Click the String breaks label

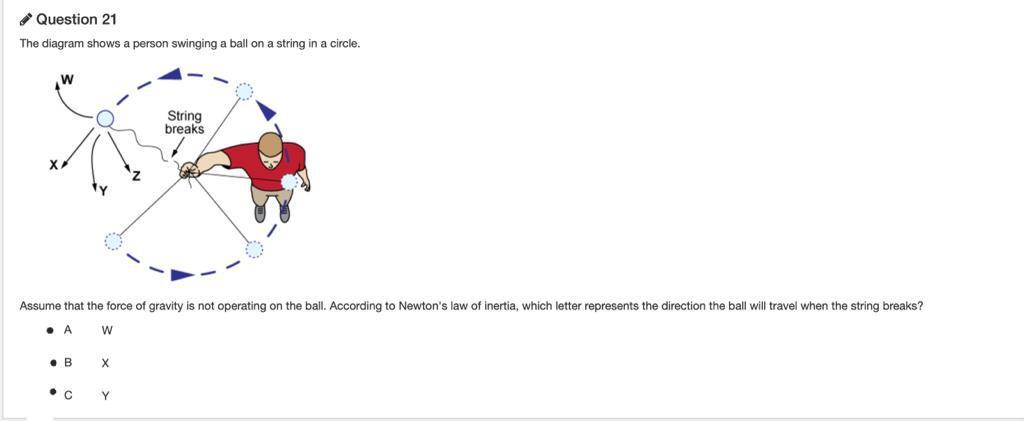click(184, 122)
